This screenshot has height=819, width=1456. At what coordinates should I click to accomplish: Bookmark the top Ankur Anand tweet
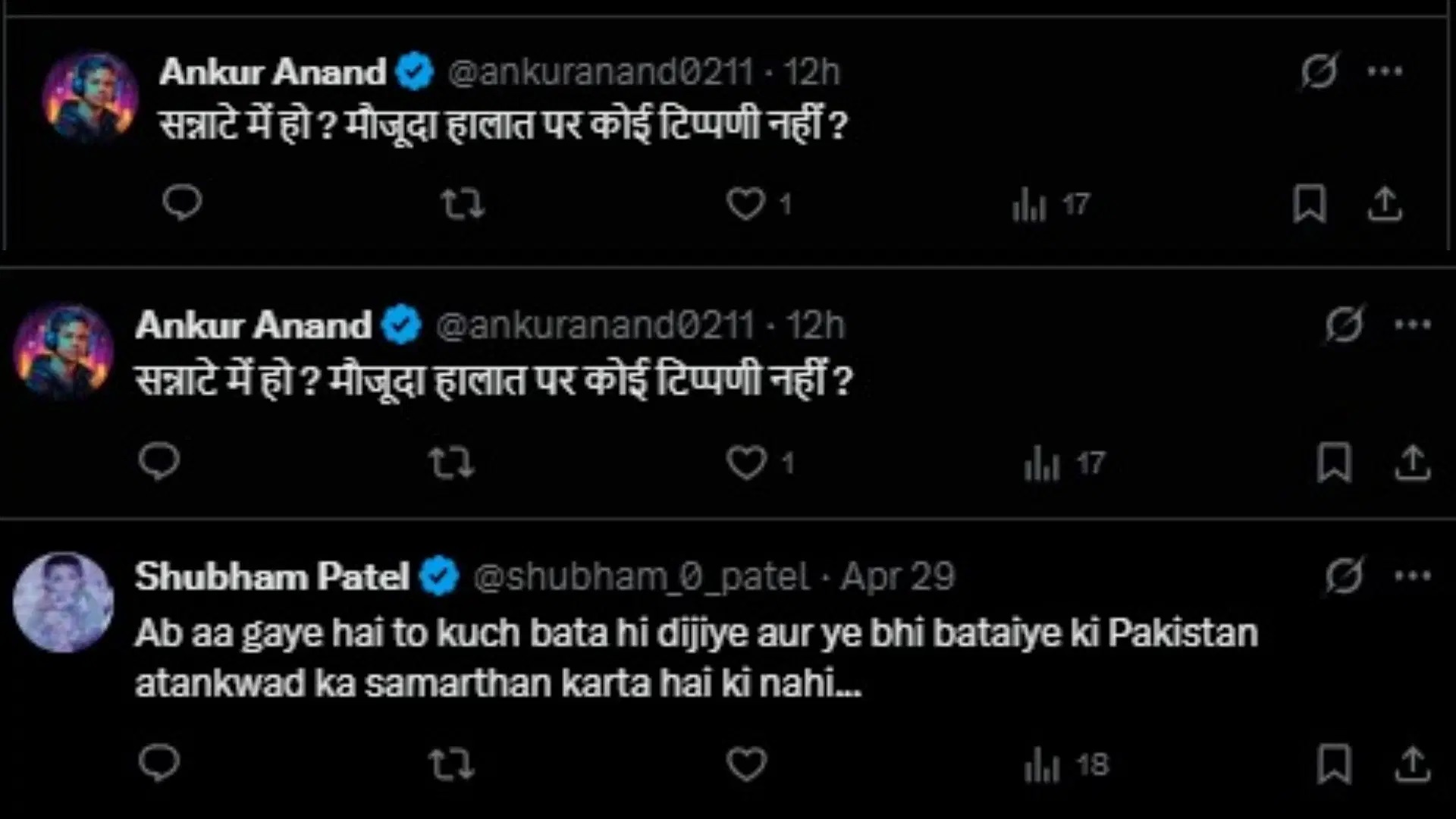[1309, 204]
